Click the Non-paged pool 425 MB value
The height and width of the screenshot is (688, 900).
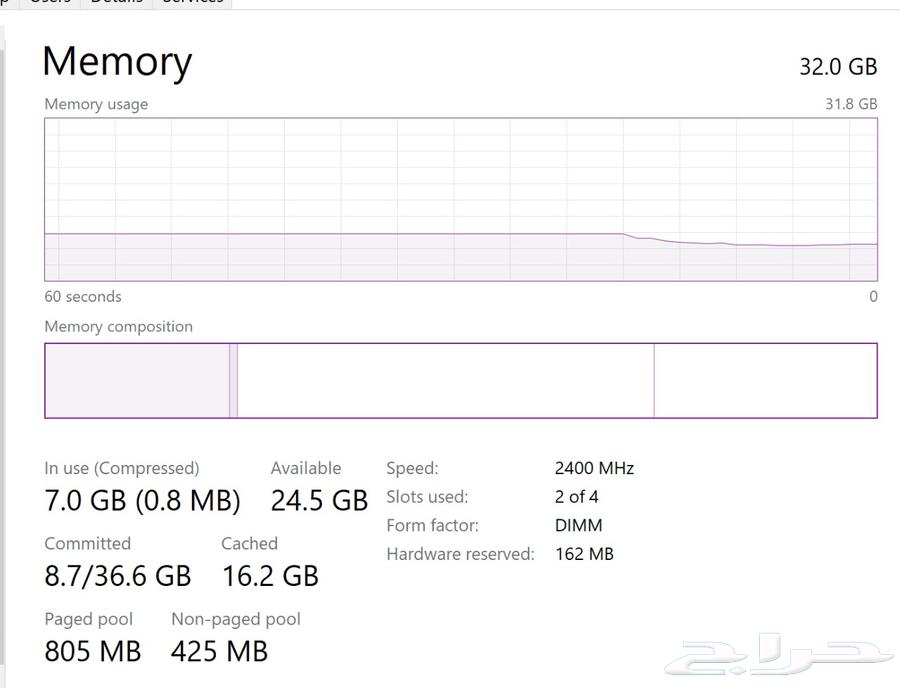219,651
